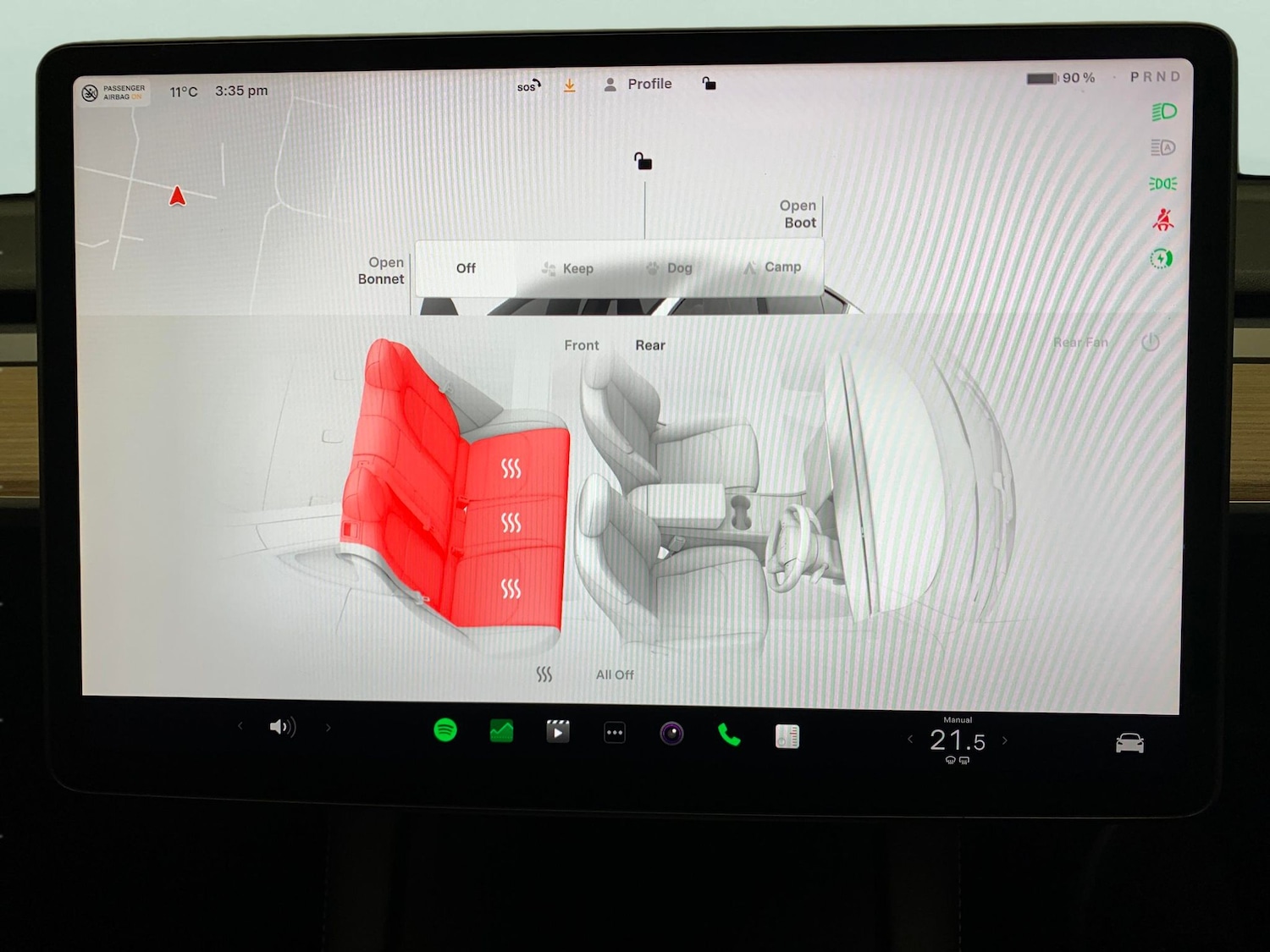Switch to the Front seats tab
This screenshot has height=952, width=1270.
[x=582, y=345]
